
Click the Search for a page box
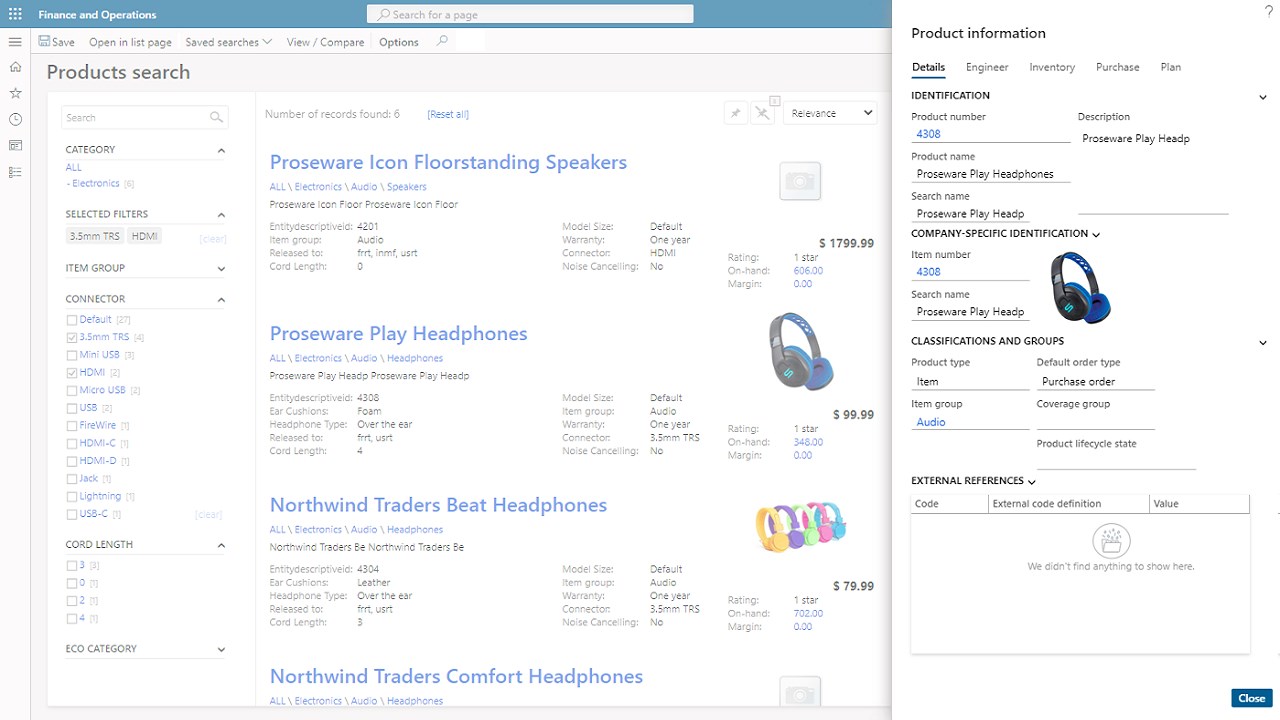530,14
